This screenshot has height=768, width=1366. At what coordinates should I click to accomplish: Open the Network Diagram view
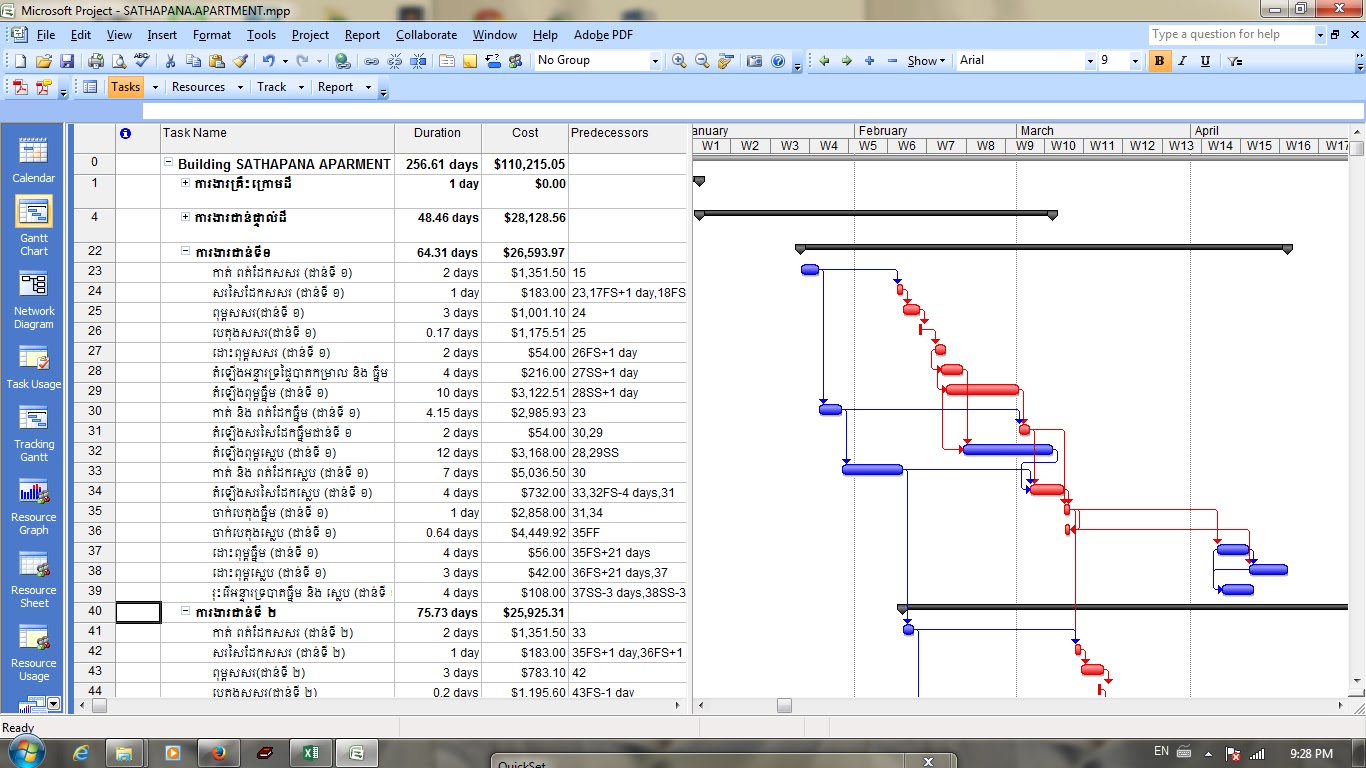[34, 300]
